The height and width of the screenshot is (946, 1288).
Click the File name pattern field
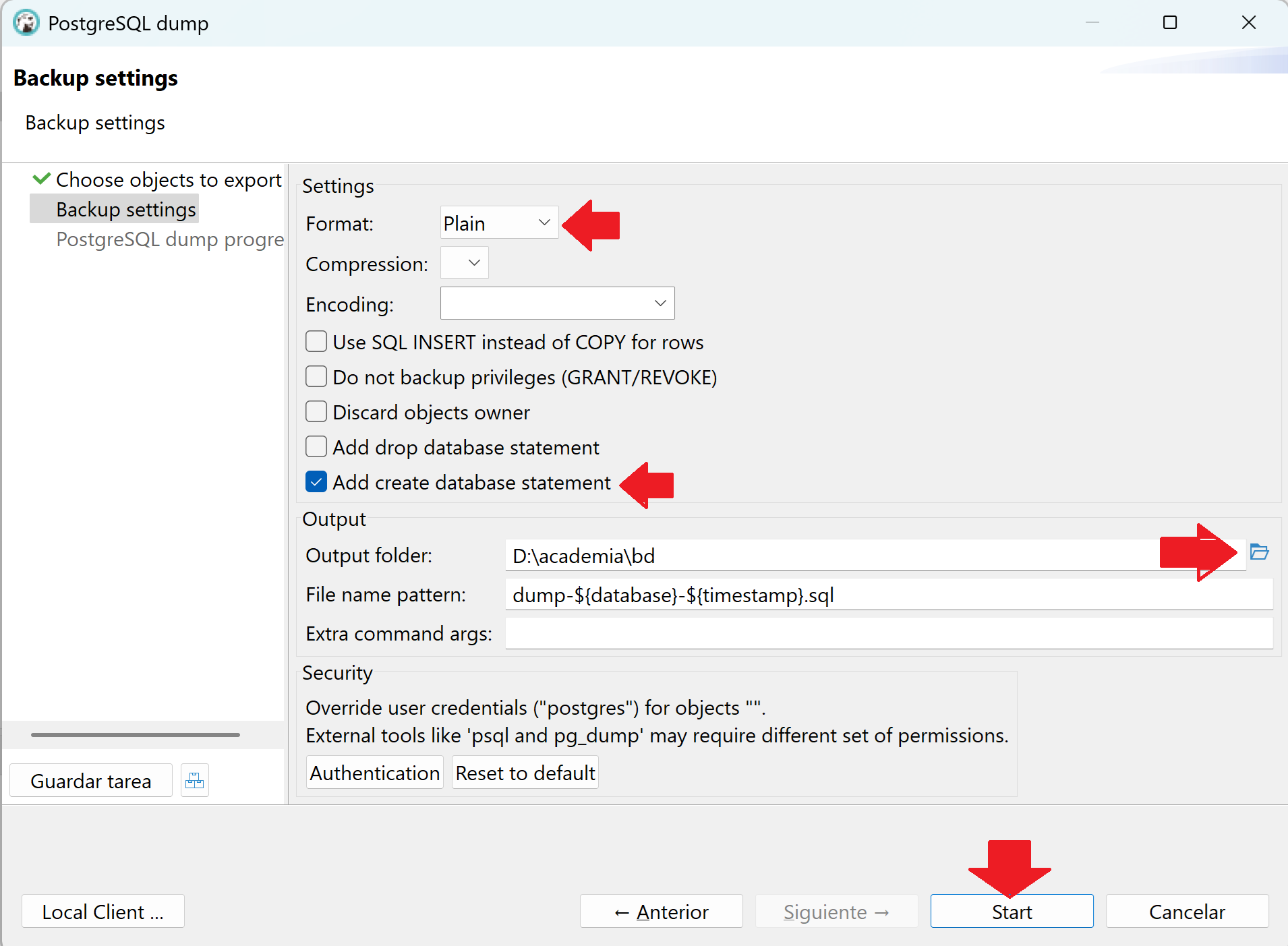[x=889, y=595]
